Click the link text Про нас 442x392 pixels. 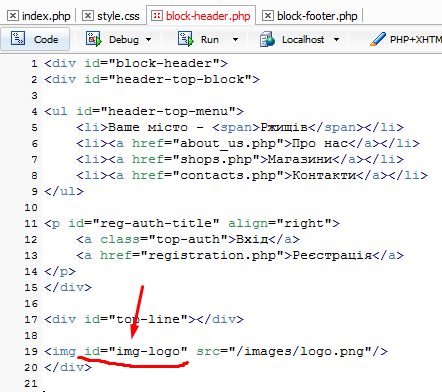[x=320, y=143]
